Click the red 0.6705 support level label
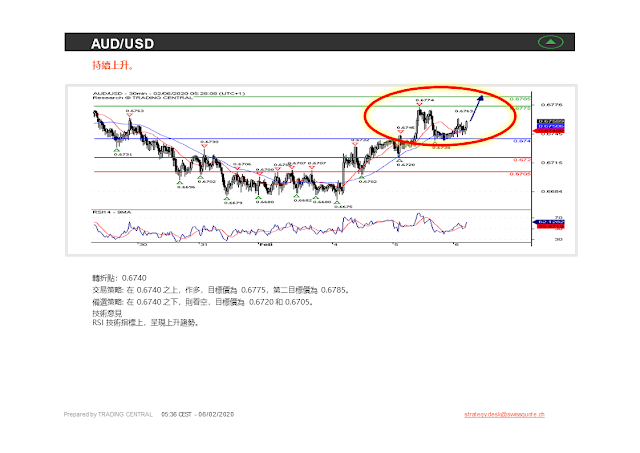 click(x=520, y=174)
